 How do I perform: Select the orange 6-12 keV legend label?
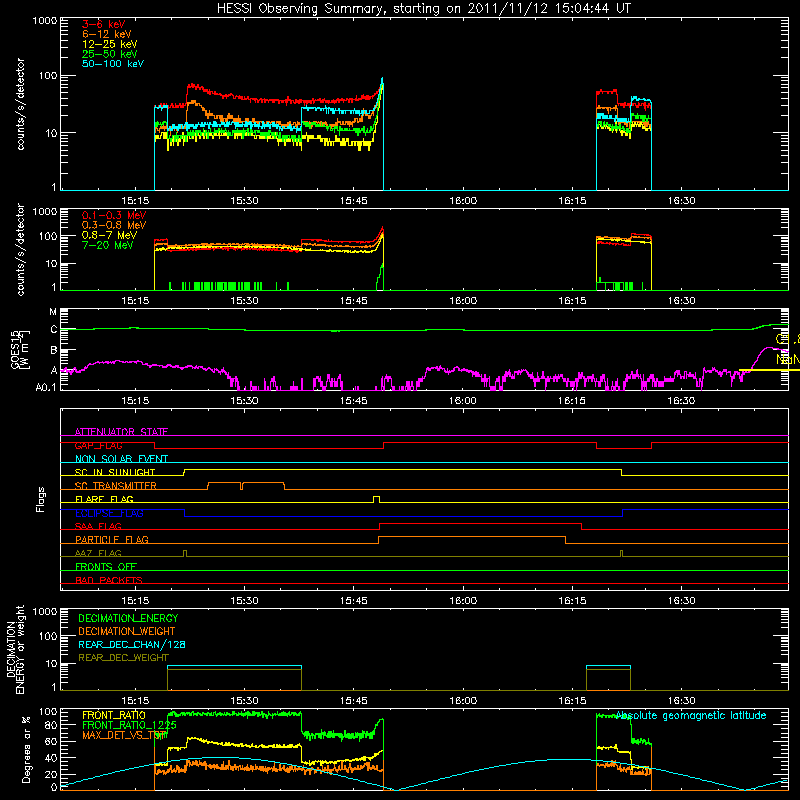tap(107, 34)
